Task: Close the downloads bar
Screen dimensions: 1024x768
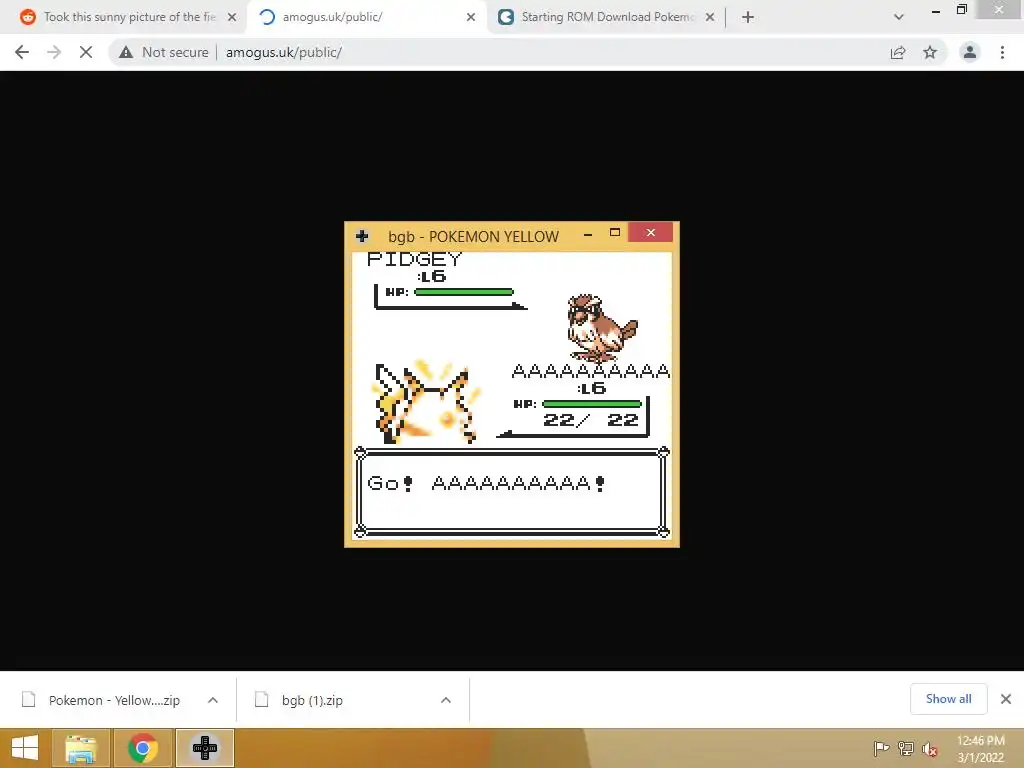Action: 1006,699
